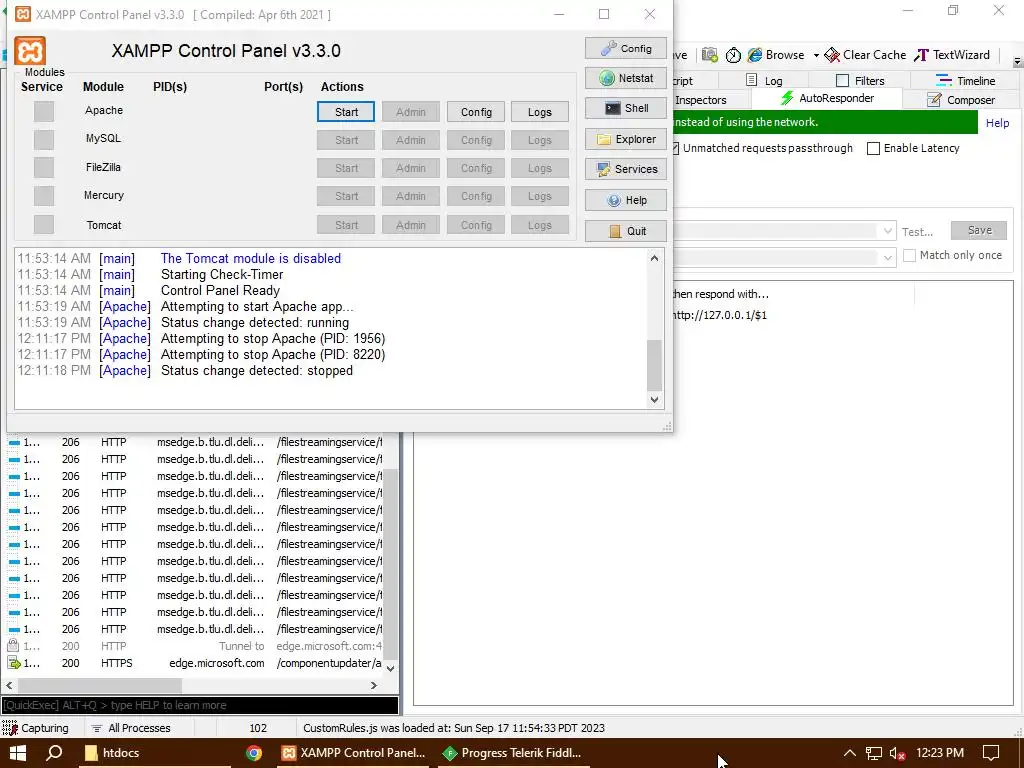
Task: Quit the XAMPP control panel
Action: point(626,231)
